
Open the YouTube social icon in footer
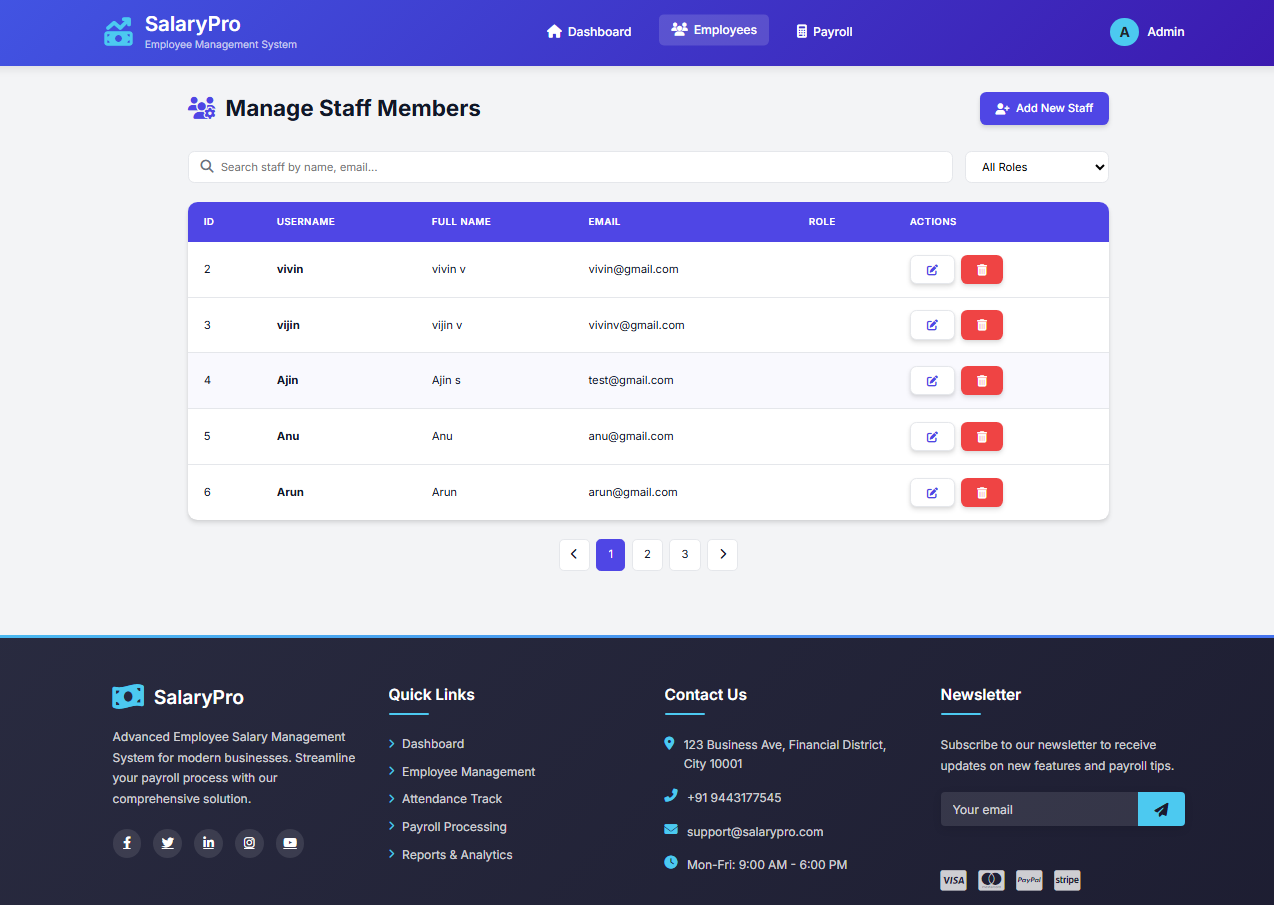coord(289,843)
